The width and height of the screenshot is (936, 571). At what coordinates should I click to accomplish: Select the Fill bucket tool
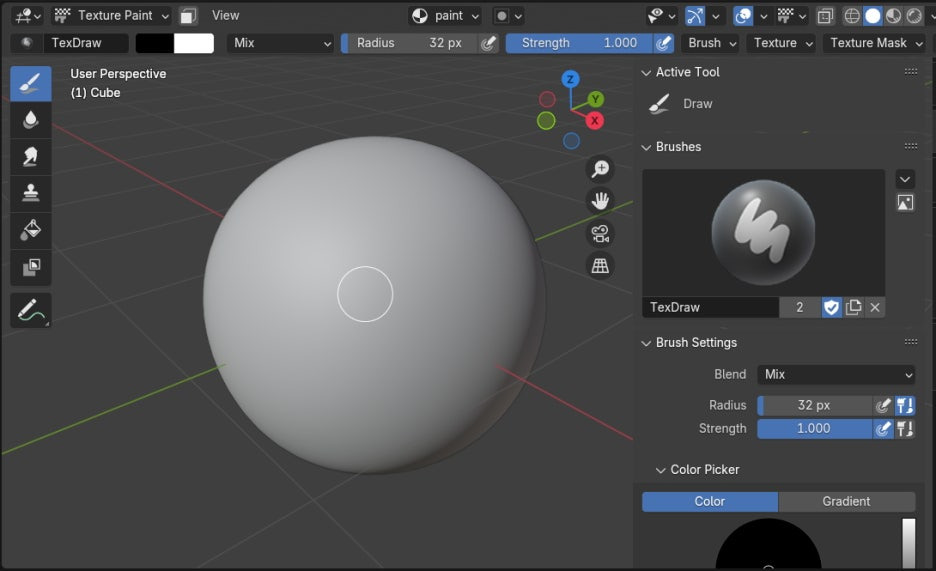pyautogui.click(x=30, y=230)
